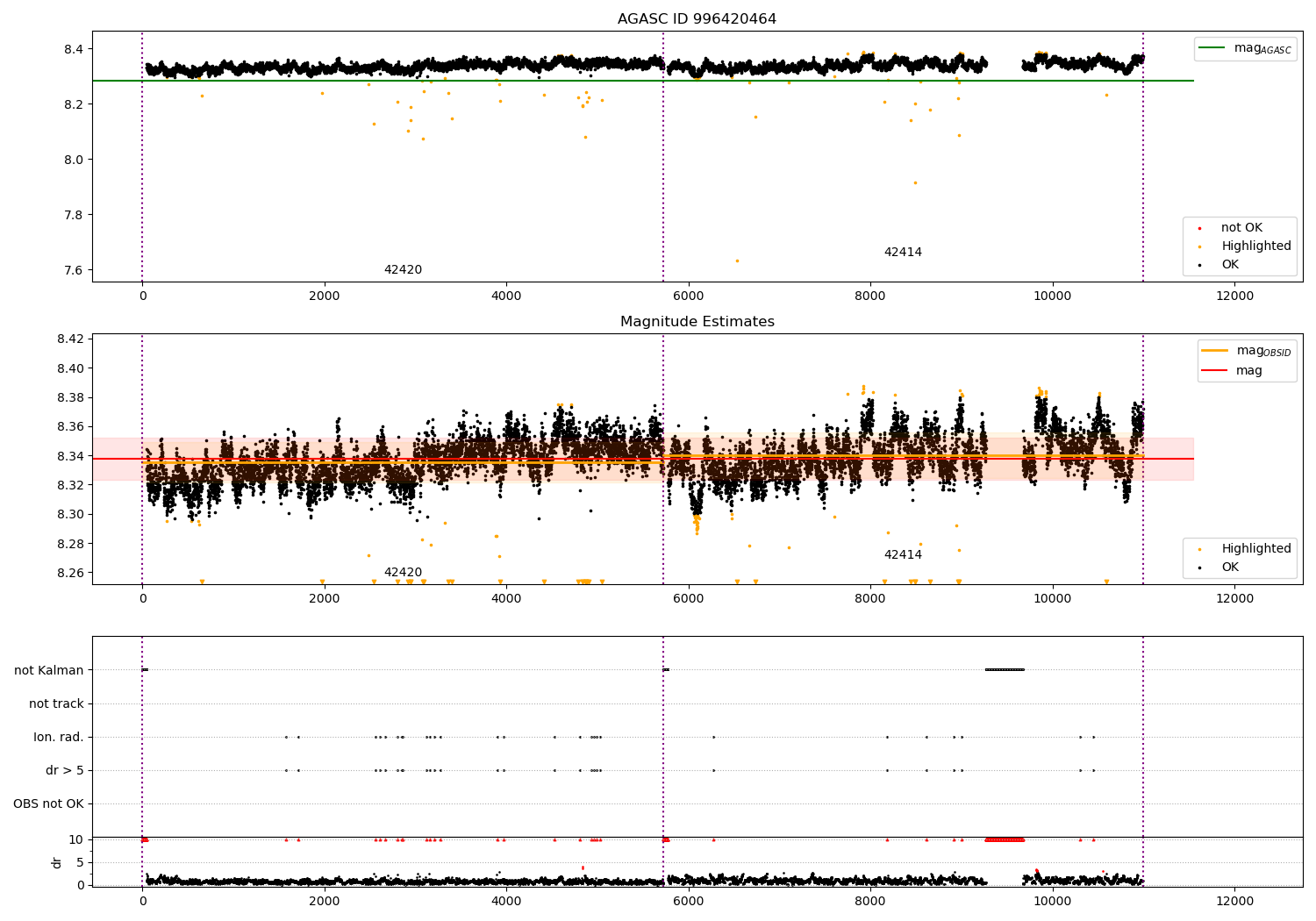Click the 'Magnitude Estimates' title
The height and width of the screenshot is (921, 1316).
pyautogui.click(x=697, y=322)
